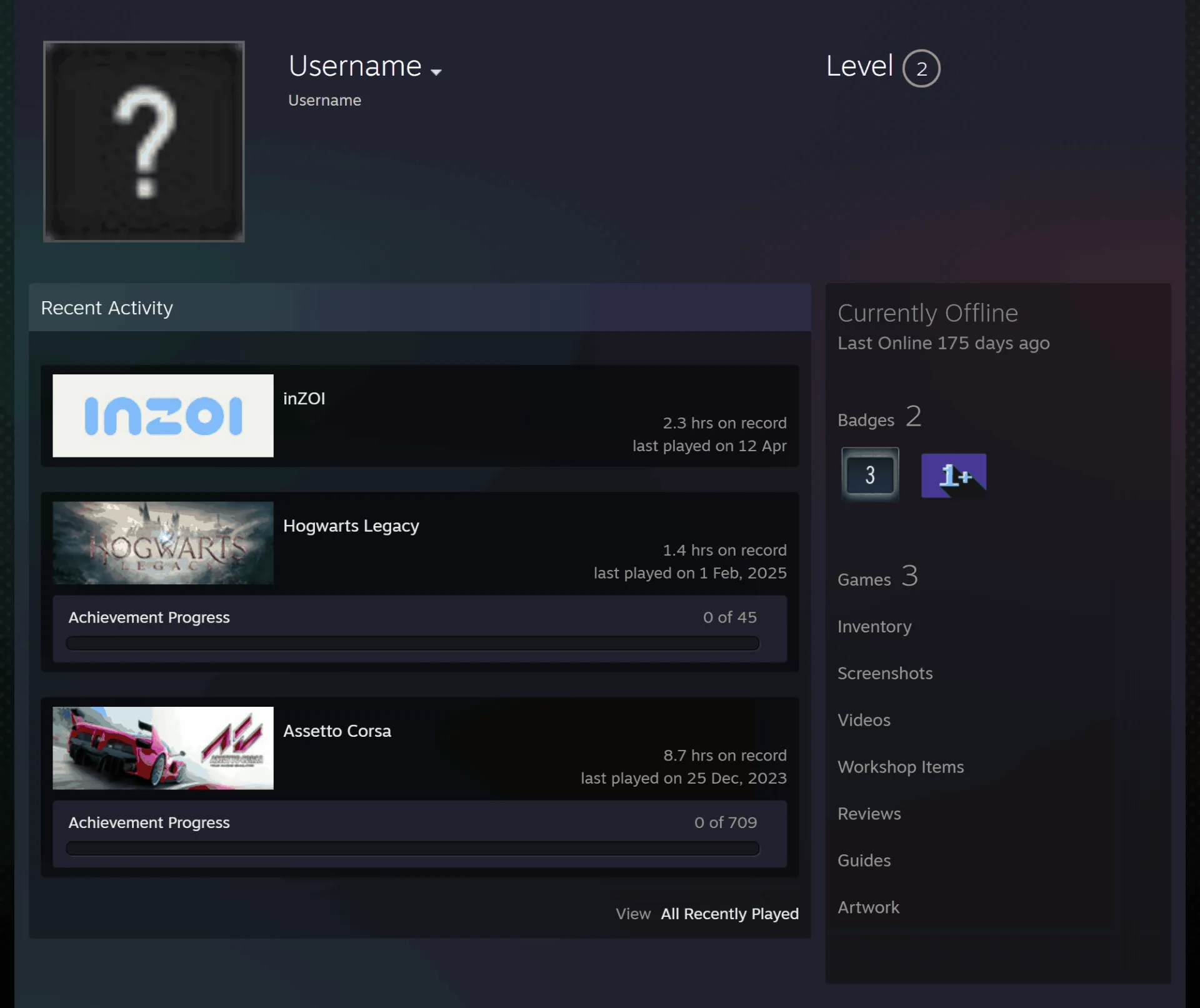Open the Badges section link

point(879,417)
